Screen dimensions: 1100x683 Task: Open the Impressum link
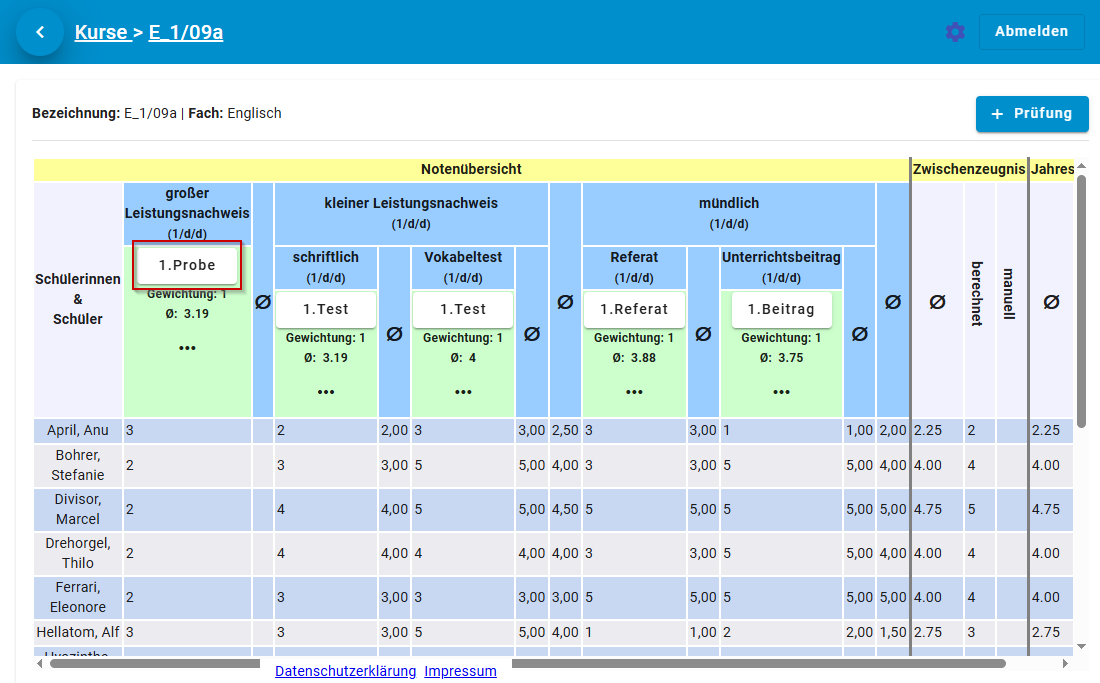(x=460, y=671)
